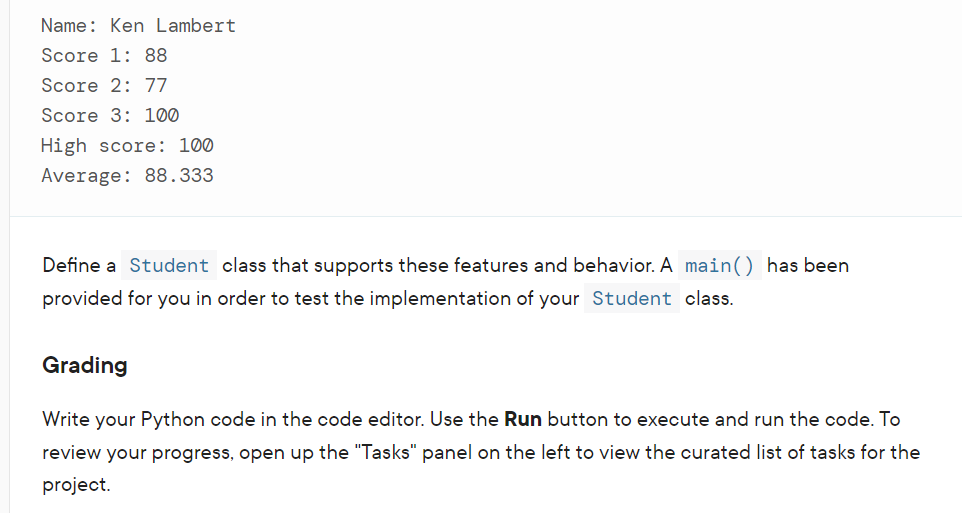Click the Student code tag after 'Define a'
The height and width of the screenshot is (513, 962).
169,266
